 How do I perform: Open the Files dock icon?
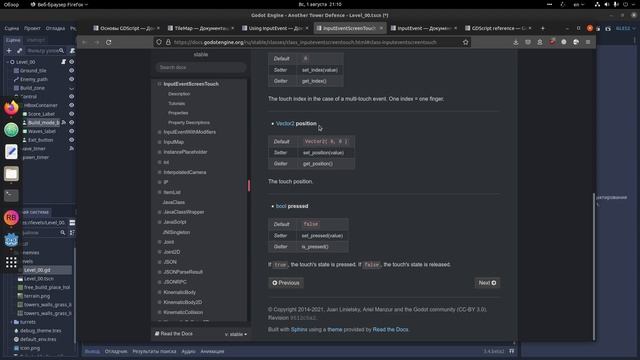coord(11,173)
